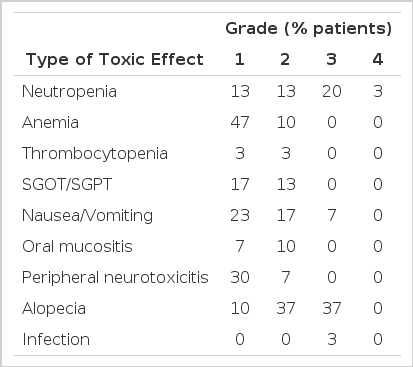
Task: Click Peripheral neurotoxicitis grade 1 value 30
Action: tap(240, 277)
